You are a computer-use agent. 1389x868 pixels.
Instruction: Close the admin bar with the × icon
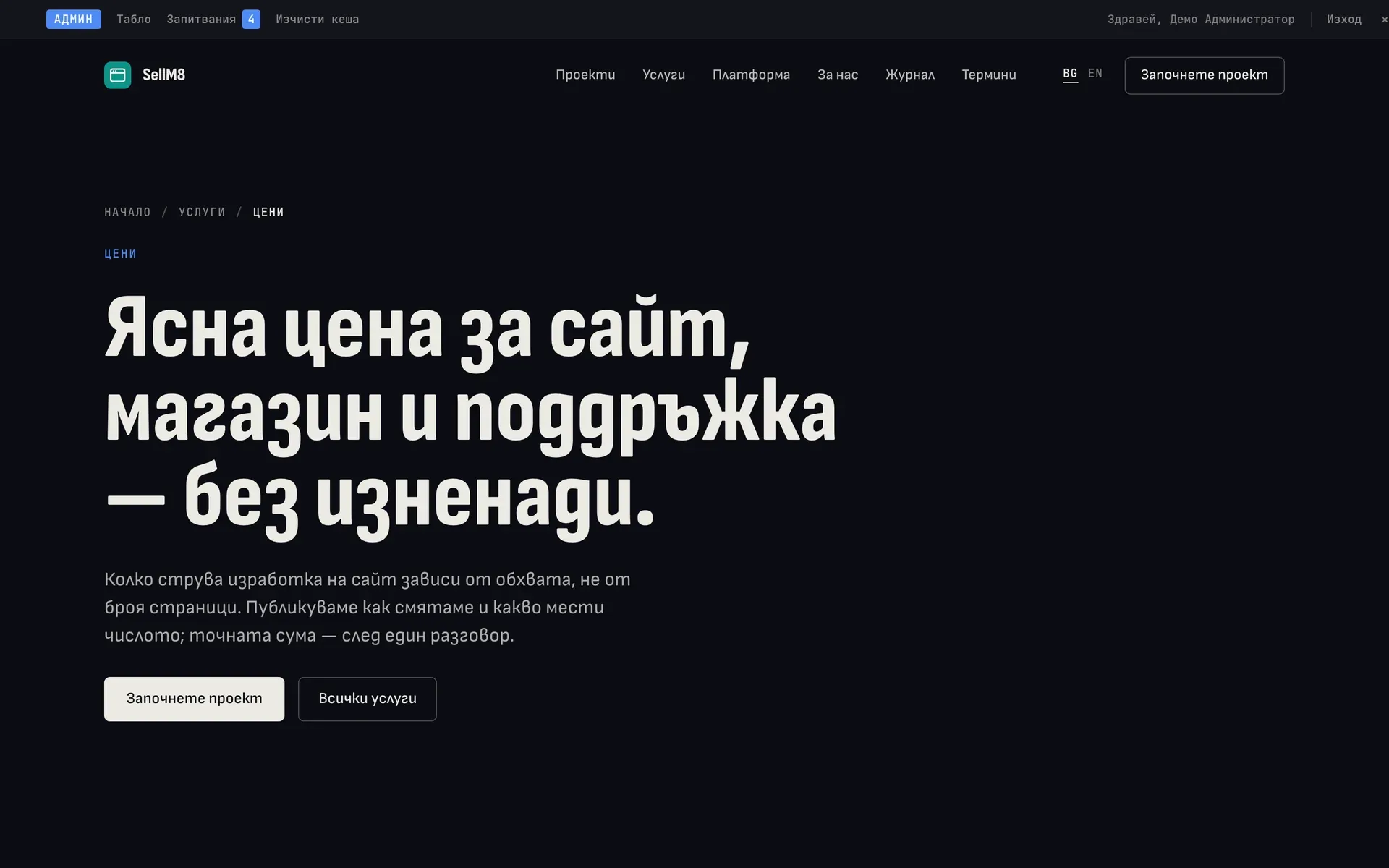click(1384, 20)
